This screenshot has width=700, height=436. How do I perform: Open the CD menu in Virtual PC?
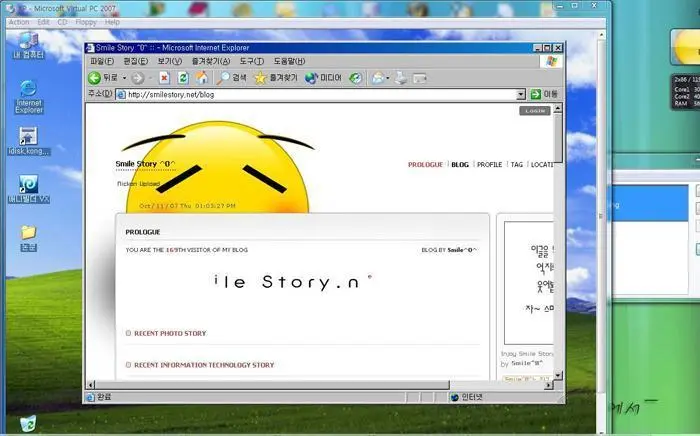[62, 22]
